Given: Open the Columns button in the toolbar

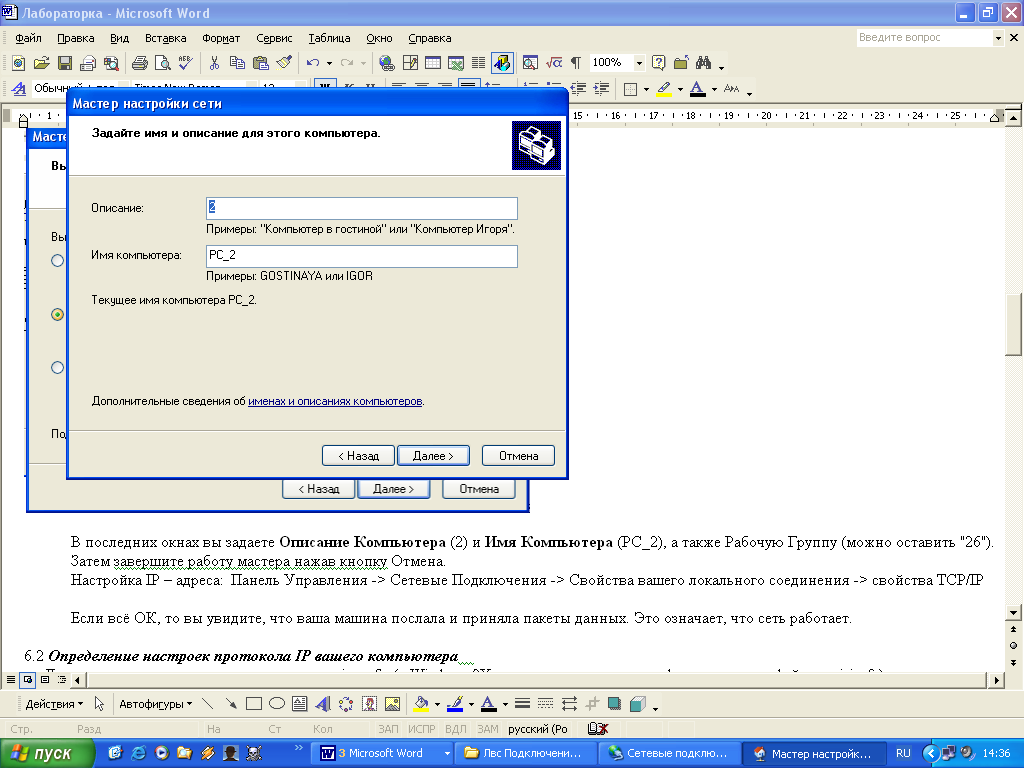Looking at the screenshot, I should click(x=479, y=63).
